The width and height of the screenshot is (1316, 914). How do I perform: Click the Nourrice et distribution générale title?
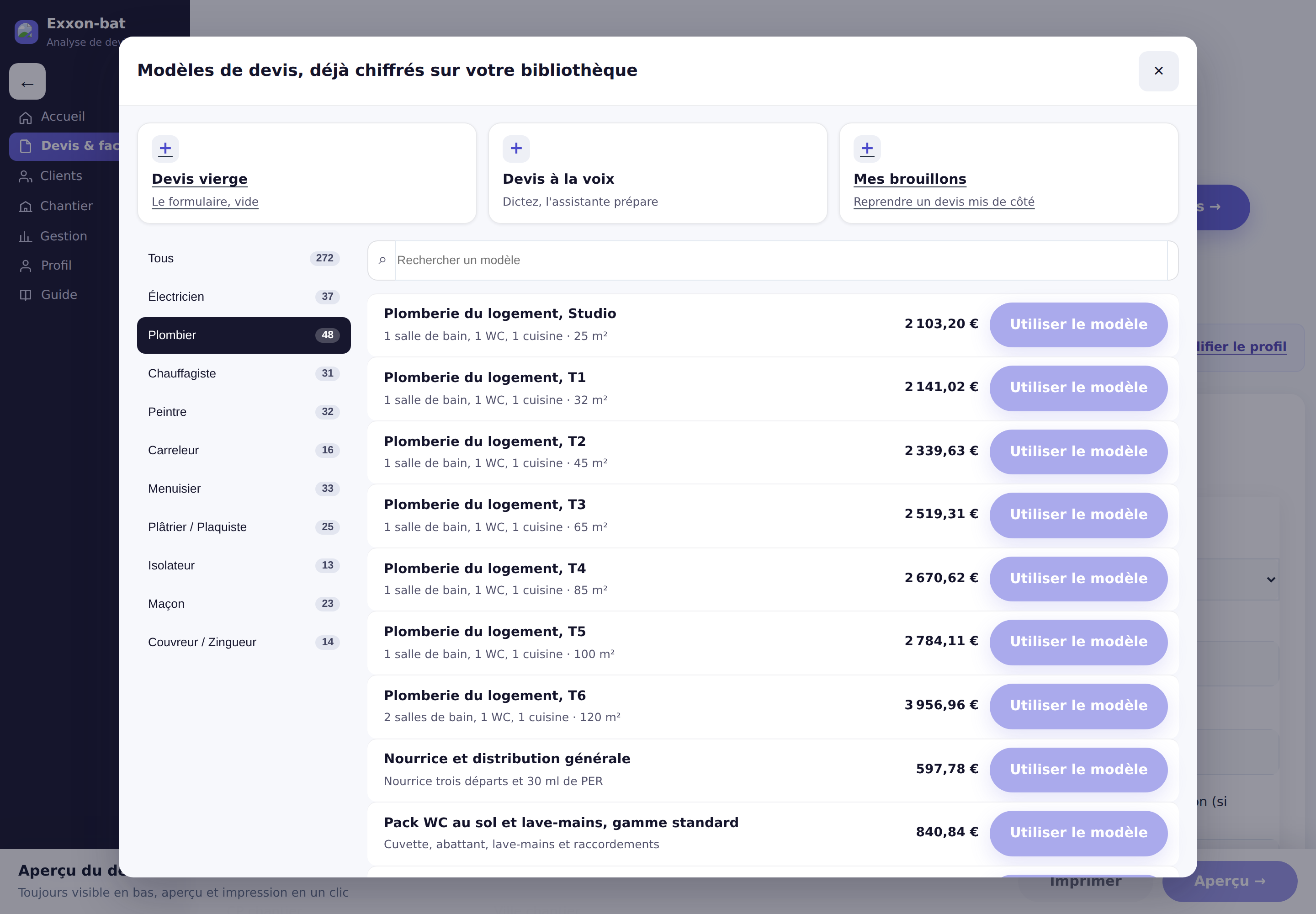507,759
